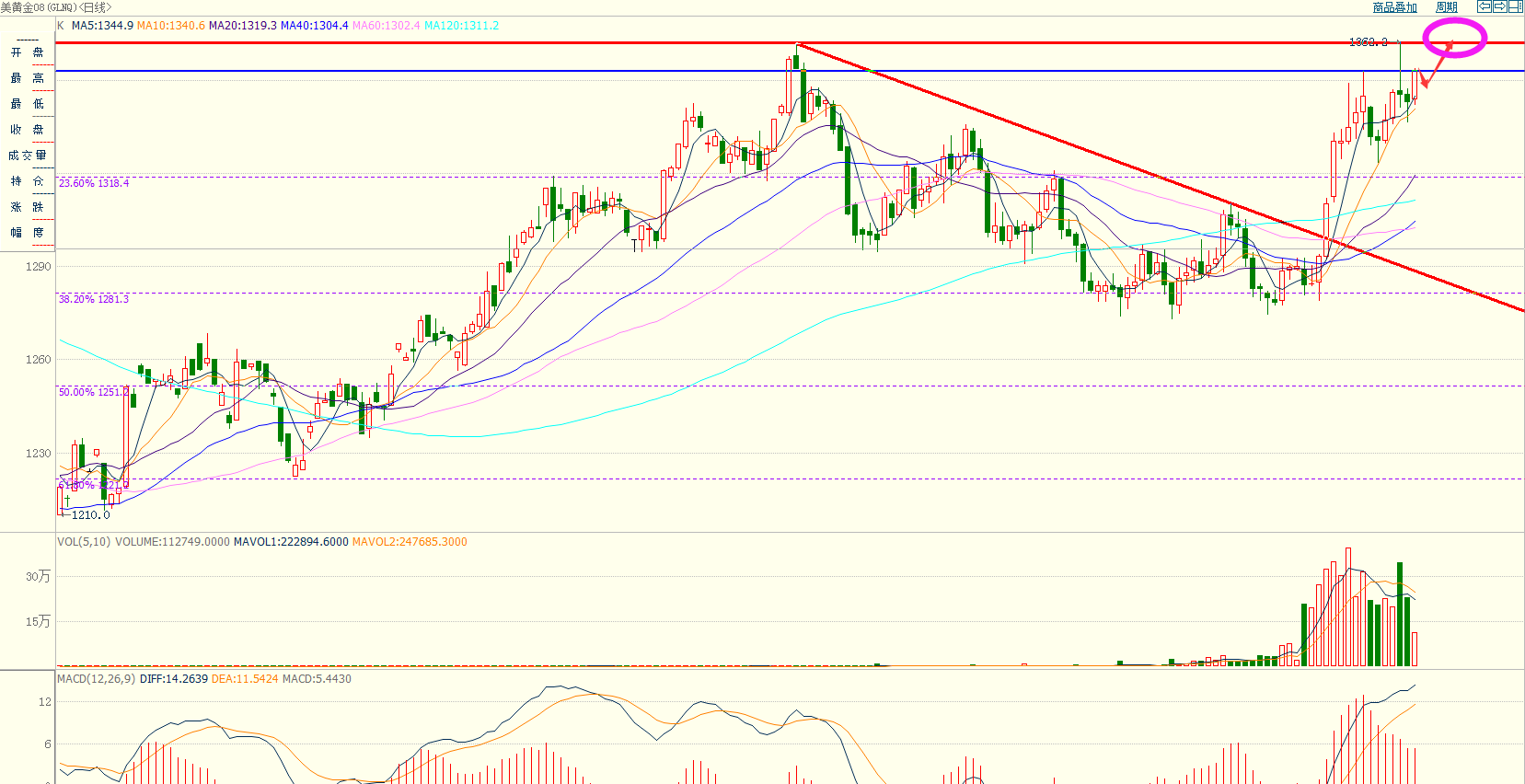
Task: Click the 1260 price axis label
Action: pos(39,360)
